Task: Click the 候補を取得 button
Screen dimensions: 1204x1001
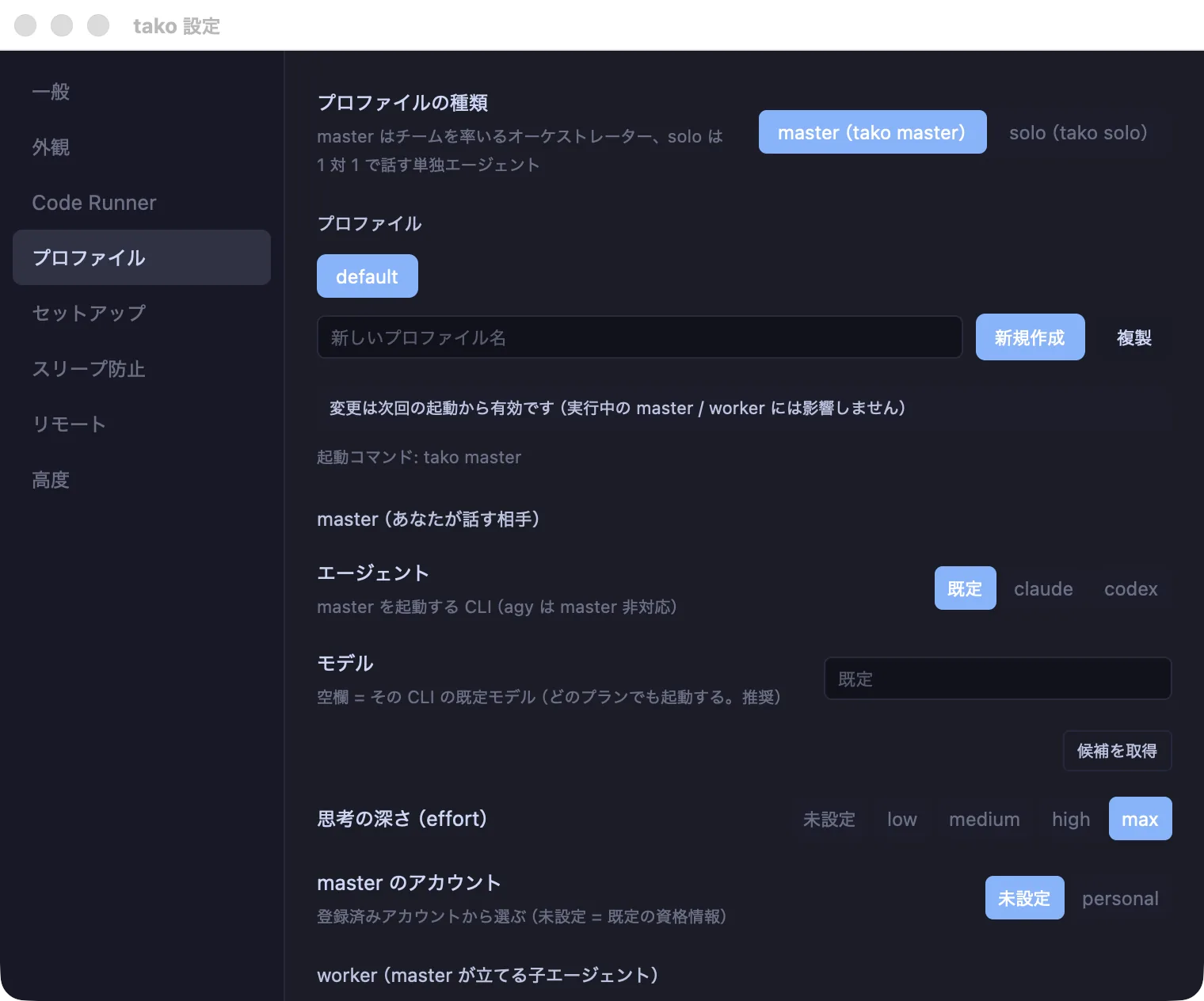Action: coord(1117,751)
